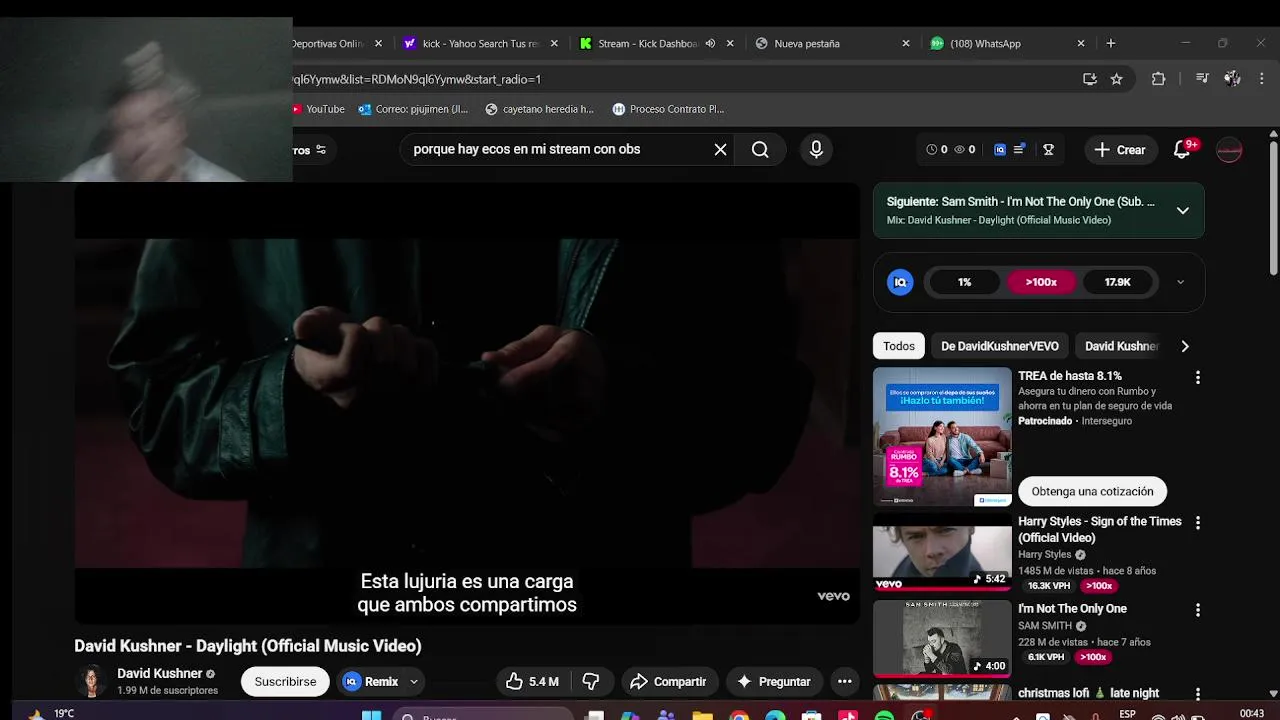This screenshot has width=1280, height=720.
Task: Open the Chrome profile avatar
Action: [1232, 79]
